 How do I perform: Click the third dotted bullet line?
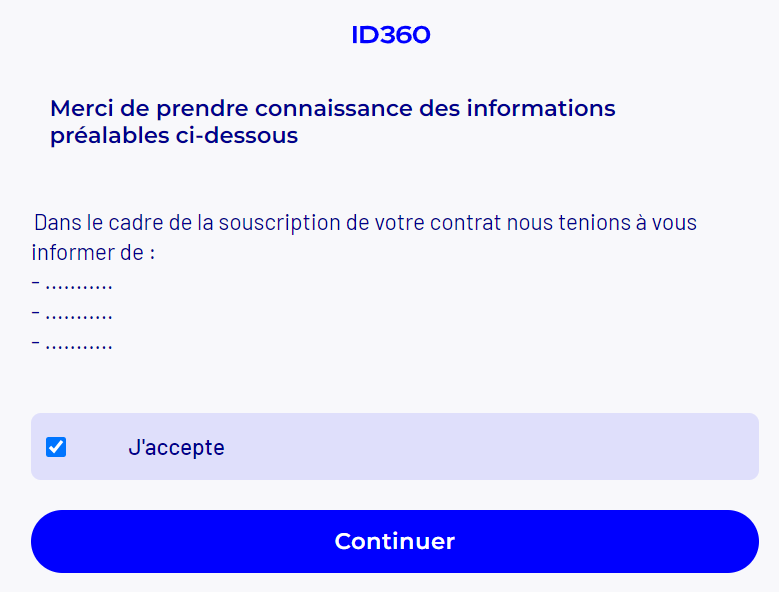pos(72,343)
